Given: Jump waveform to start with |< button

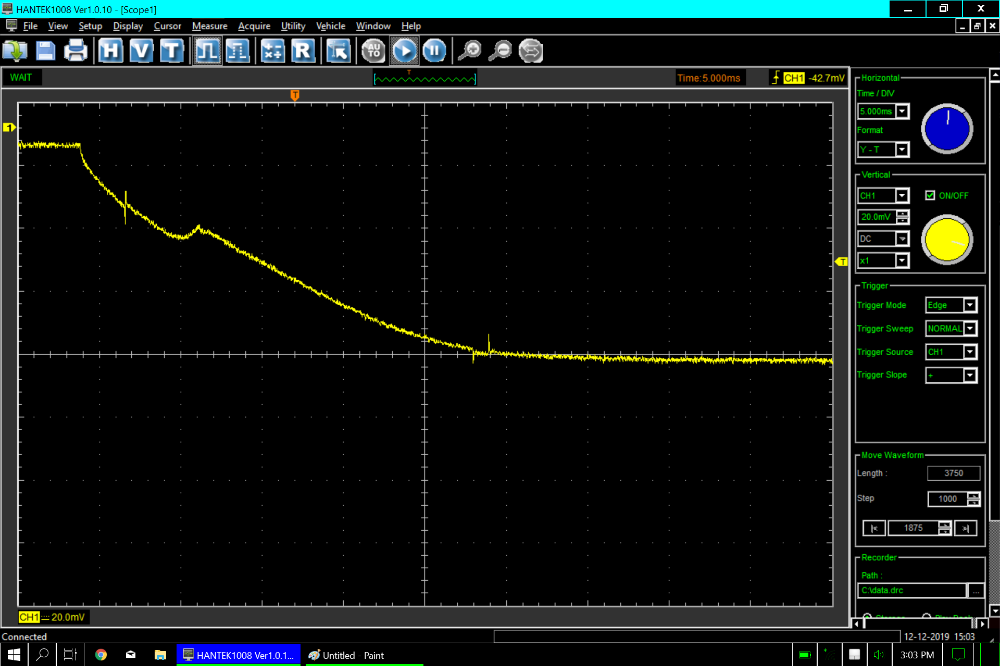Looking at the screenshot, I should coord(873,528).
